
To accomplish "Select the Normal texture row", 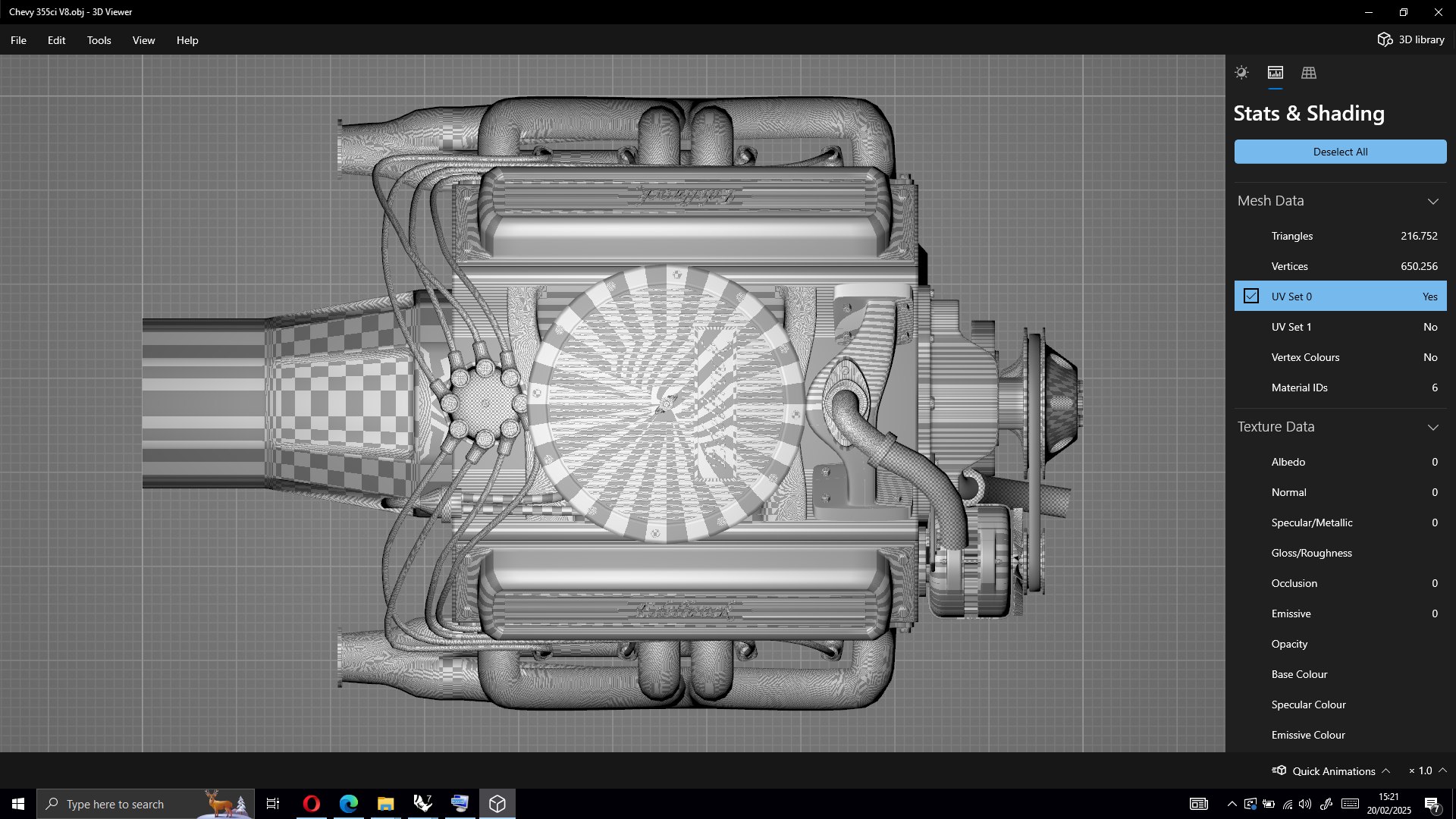I will [x=1340, y=492].
